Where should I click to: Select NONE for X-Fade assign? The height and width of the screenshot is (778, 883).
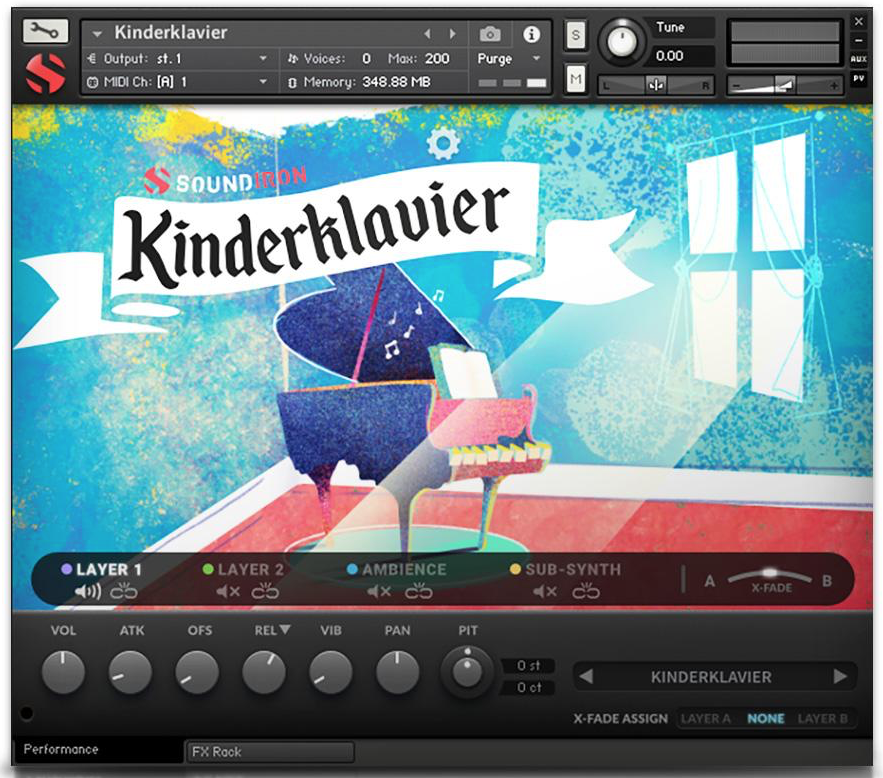point(765,718)
